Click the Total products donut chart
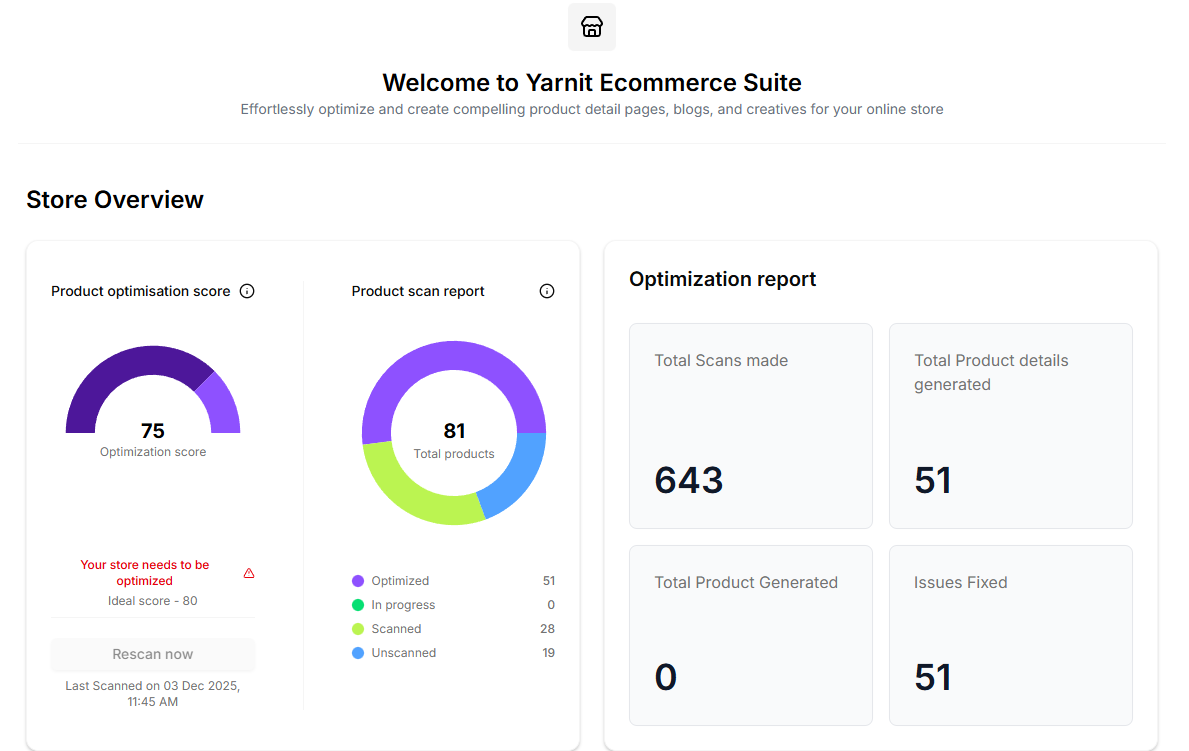Viewport: 1189px width, 751px height. [454, 433]
